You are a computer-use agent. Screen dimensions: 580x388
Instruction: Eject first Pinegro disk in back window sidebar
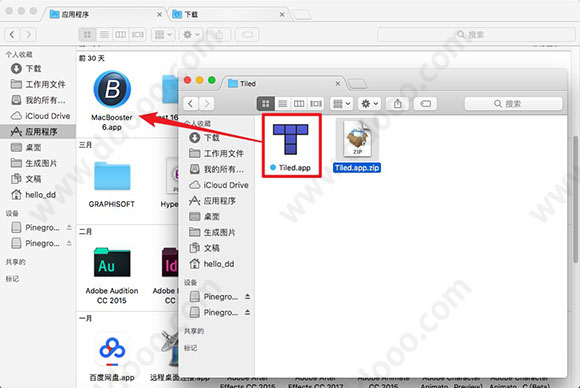coord(69,227)
